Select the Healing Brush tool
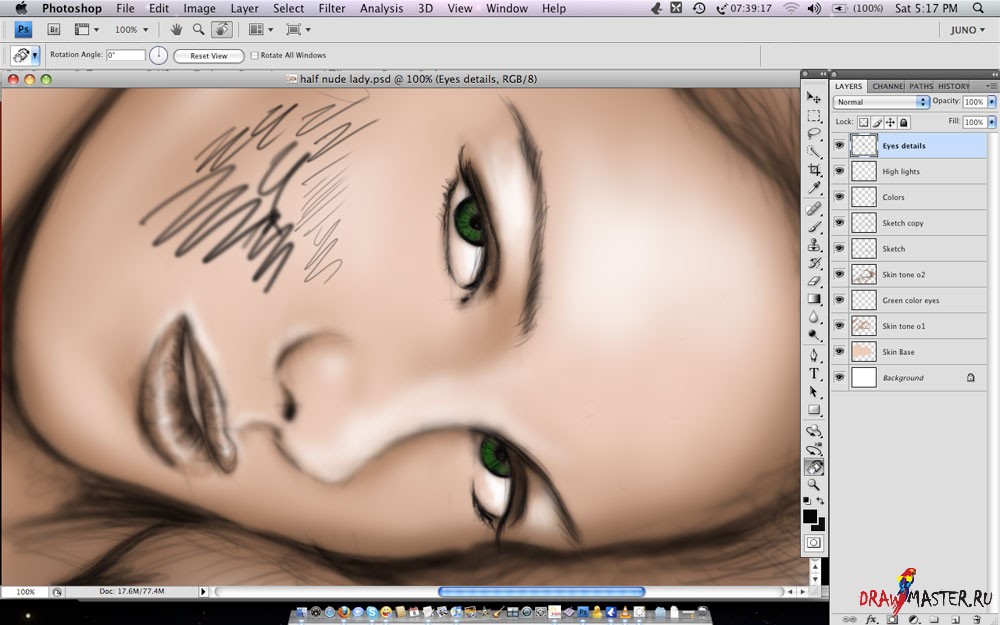Viewport: 1000px width, 625px height. (x=814, y=209)
